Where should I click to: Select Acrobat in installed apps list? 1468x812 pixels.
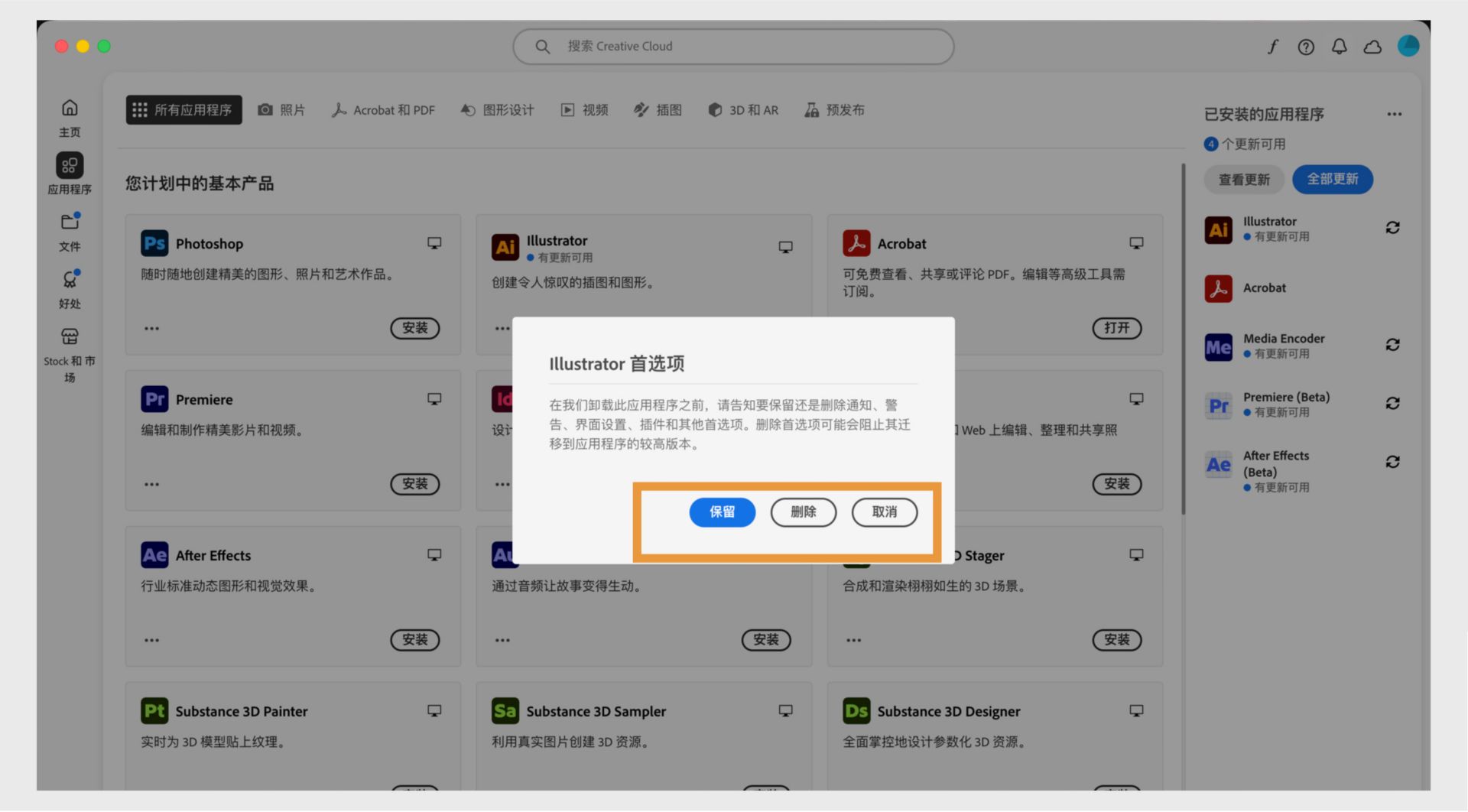tap(1304, 288)
